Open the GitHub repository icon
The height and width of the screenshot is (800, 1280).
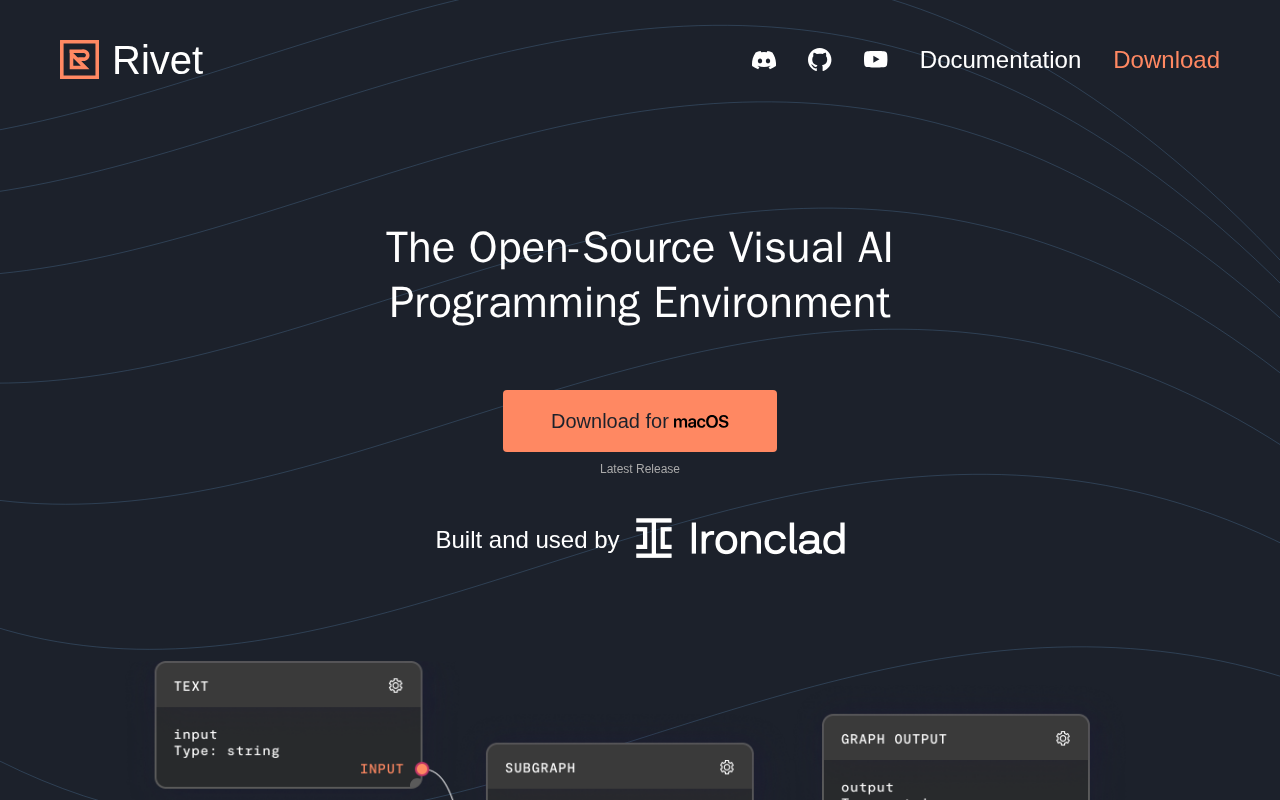click(820, 60)
